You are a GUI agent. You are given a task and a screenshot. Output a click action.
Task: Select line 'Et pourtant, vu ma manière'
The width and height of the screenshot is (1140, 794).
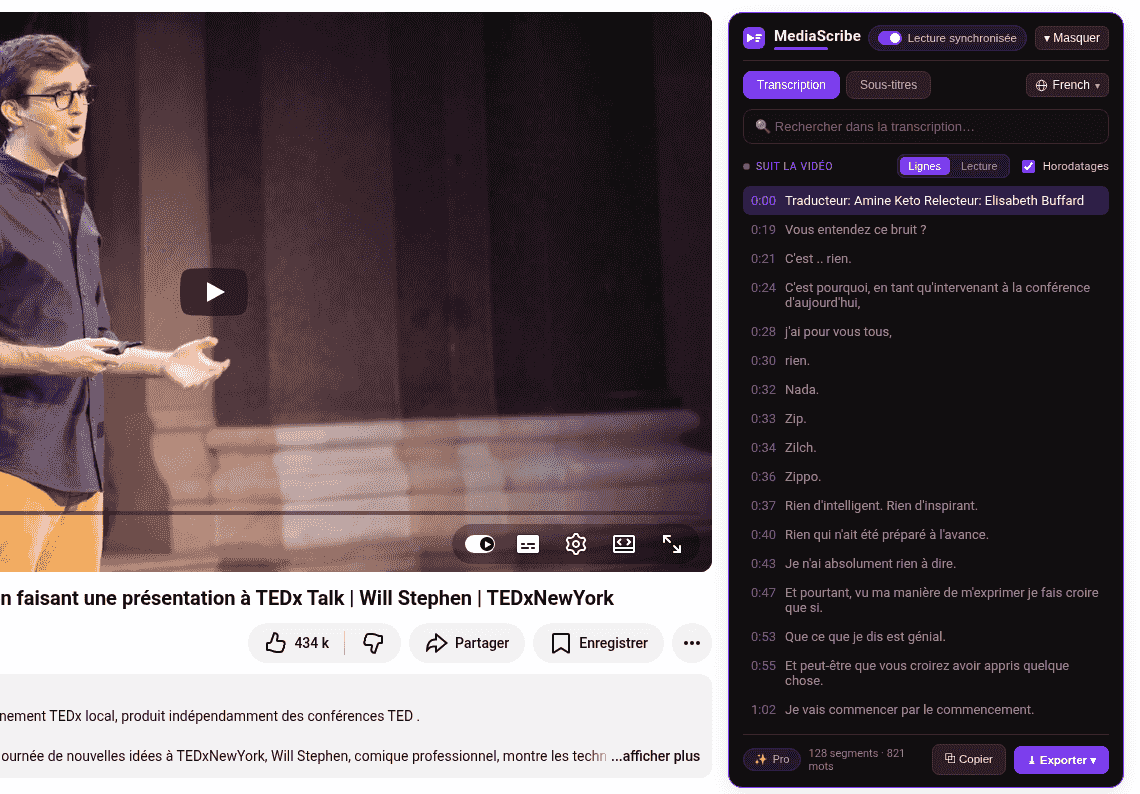[x=926, y=601]
